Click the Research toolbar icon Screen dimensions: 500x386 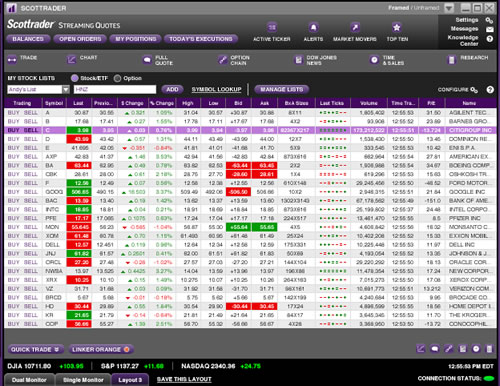click(451, 60)
